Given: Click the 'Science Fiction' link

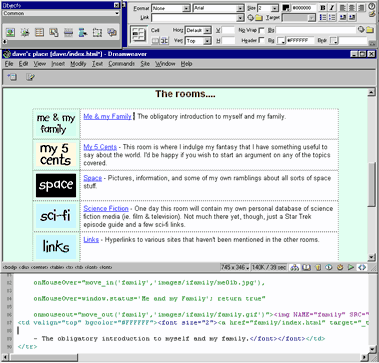Looking at the screenshot, I should tap(106, 209).
